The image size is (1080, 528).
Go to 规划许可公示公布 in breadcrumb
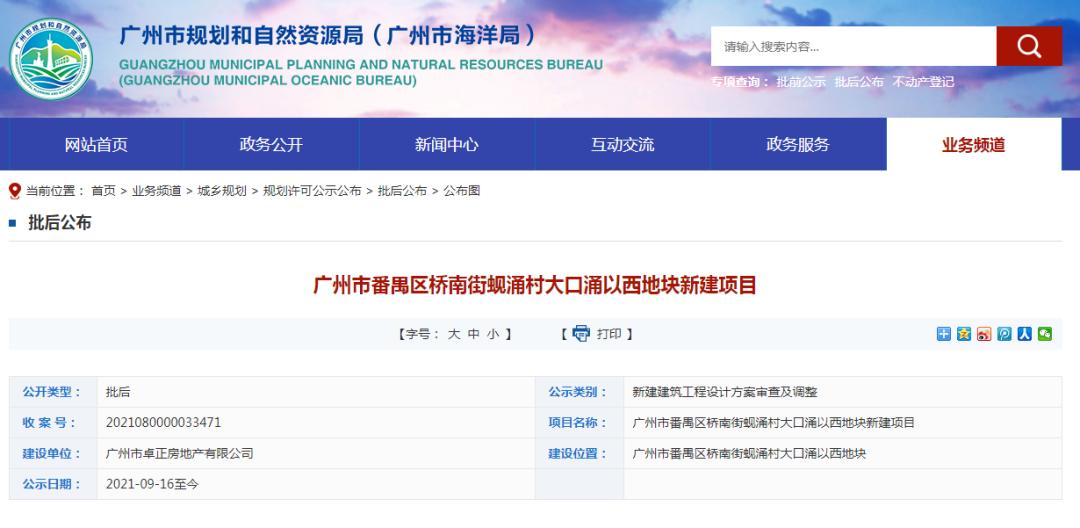[x=312, y=191]
